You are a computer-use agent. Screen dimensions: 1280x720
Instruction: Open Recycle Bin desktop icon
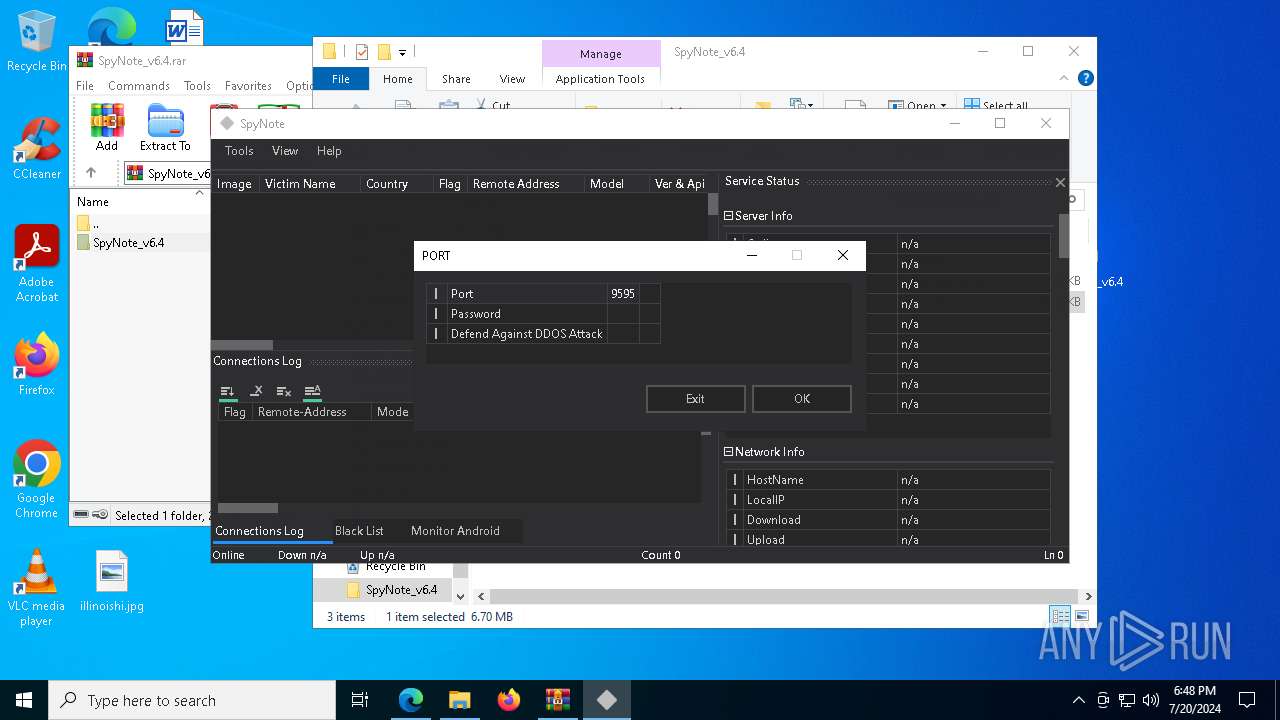tap(37, 41)
